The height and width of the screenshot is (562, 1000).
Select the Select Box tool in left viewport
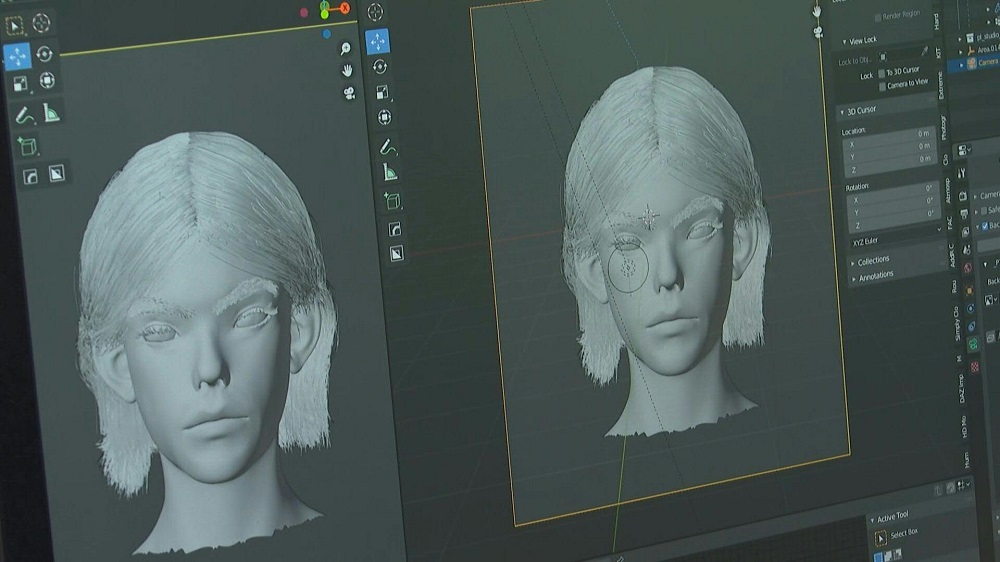tap(14, 23)
